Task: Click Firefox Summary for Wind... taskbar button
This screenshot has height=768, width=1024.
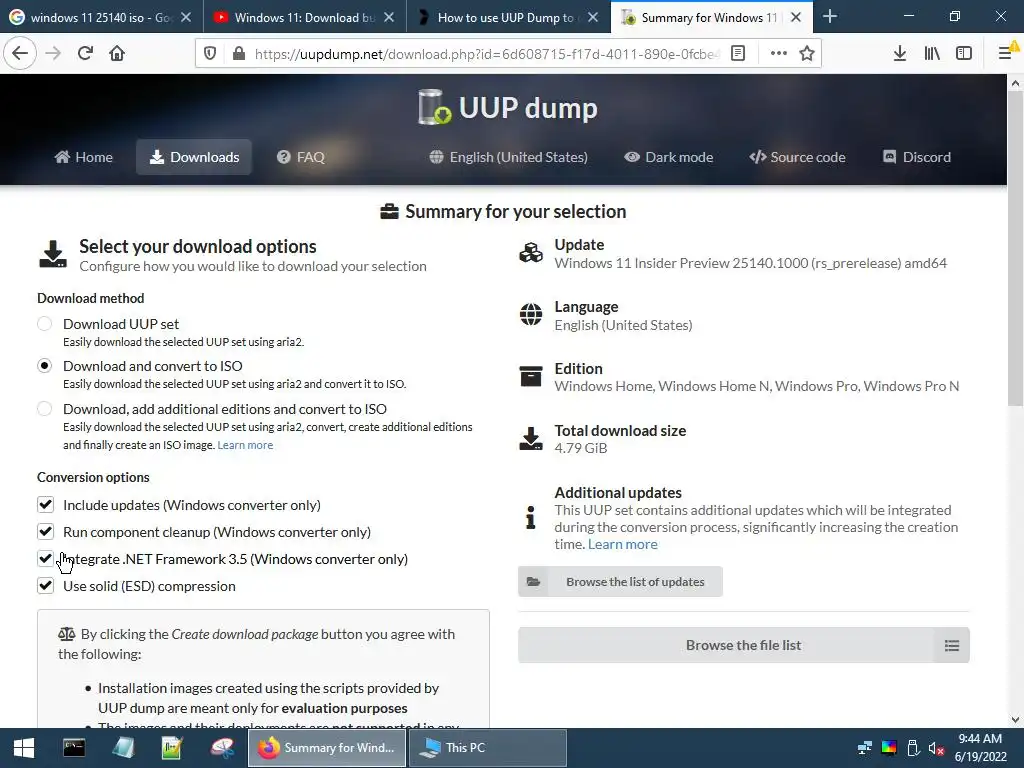Action: coord(327,748)
